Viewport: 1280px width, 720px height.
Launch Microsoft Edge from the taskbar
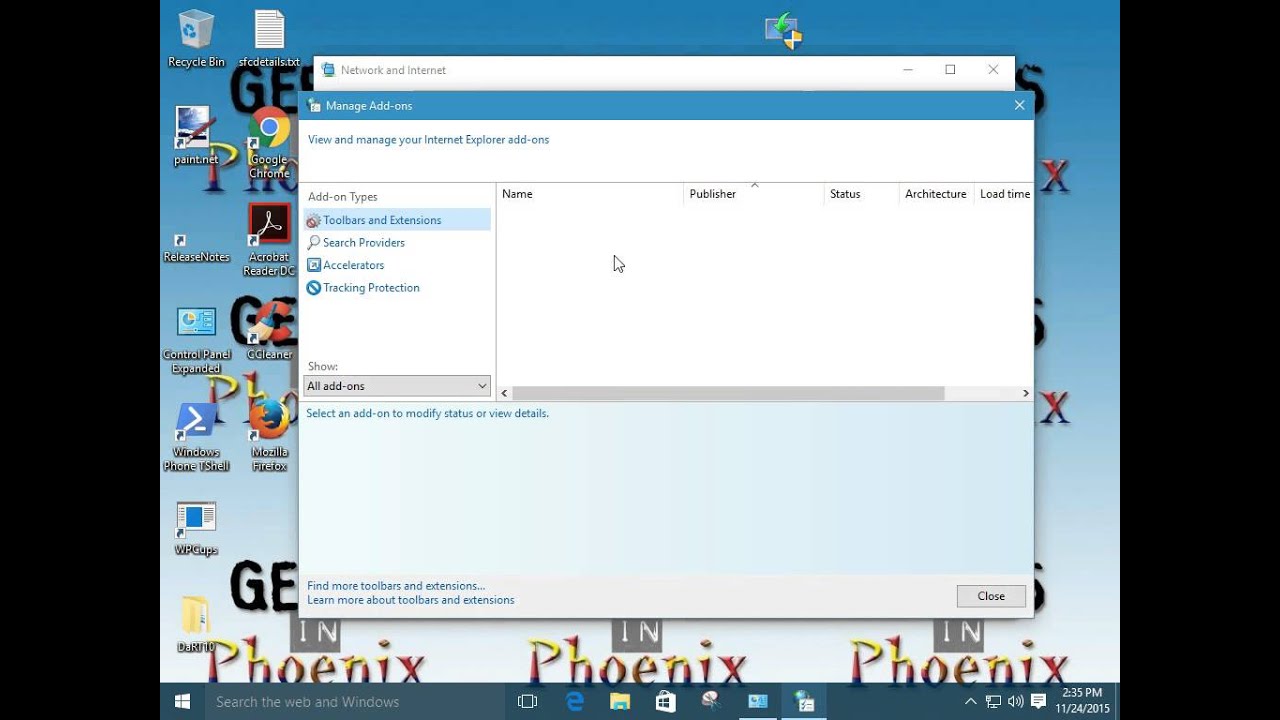(575, 702)
